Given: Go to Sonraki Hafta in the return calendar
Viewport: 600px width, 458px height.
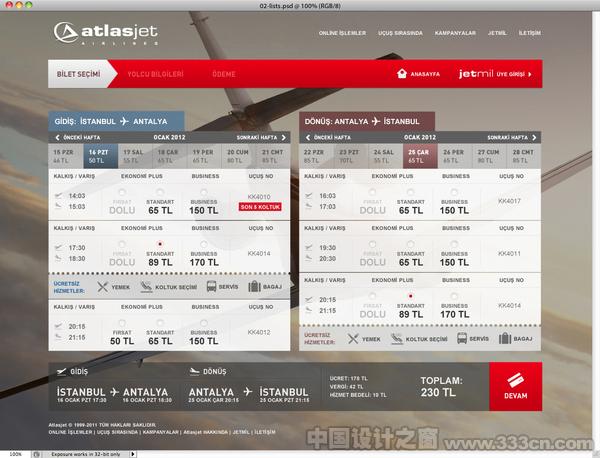Looking at the screenshot, I should click(512, 137).
